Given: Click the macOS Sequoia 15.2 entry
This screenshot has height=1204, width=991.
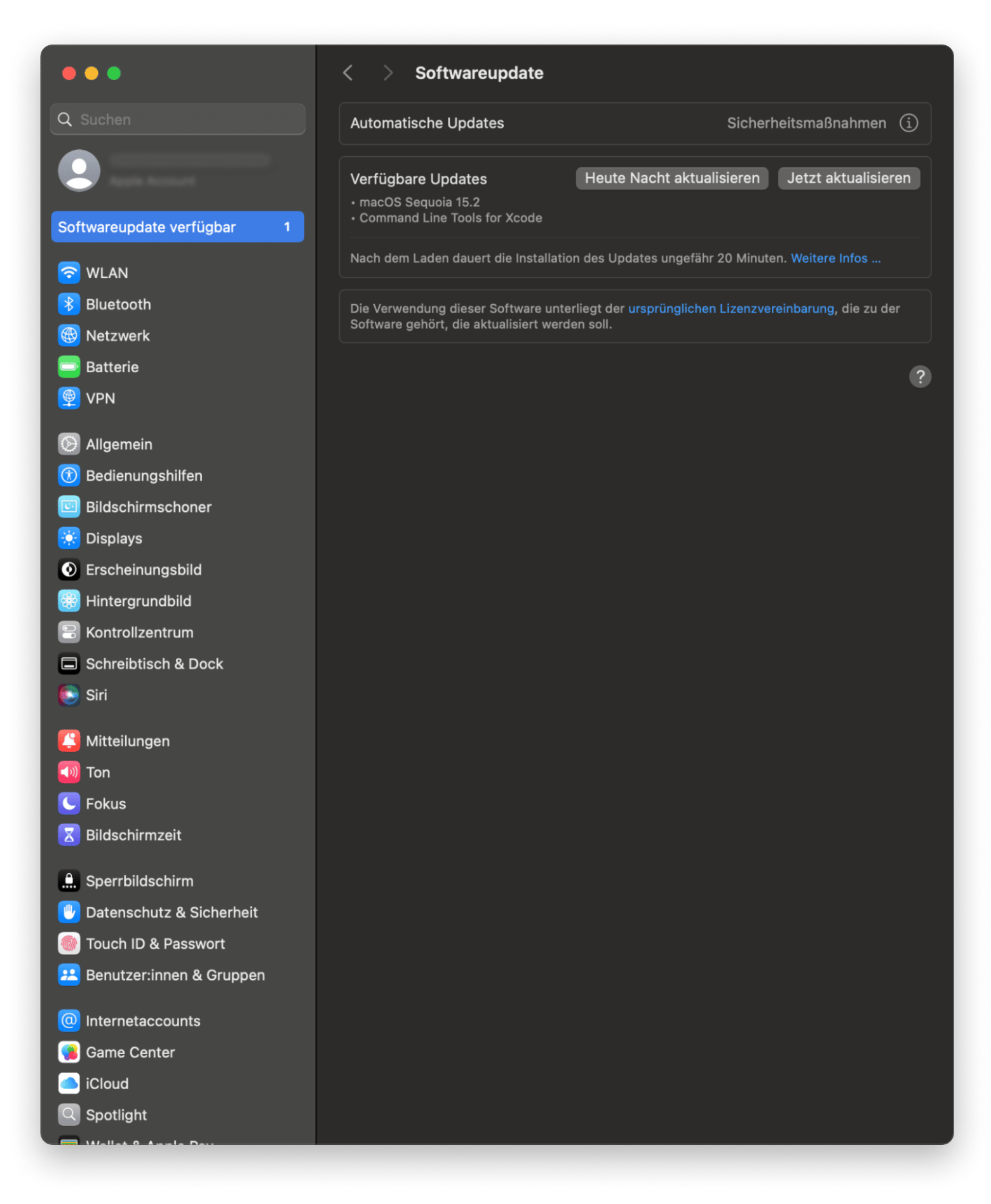Looking at the screenshot, I should click(x=419, y=201).
